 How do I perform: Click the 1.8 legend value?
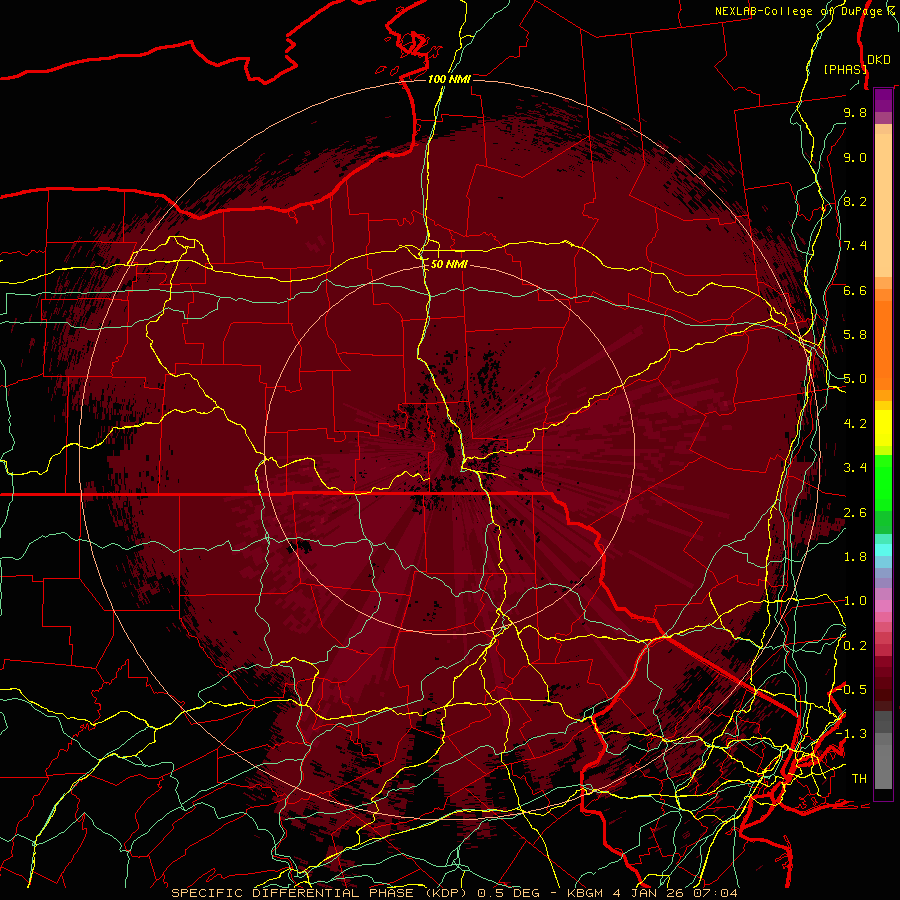(855, 557)
